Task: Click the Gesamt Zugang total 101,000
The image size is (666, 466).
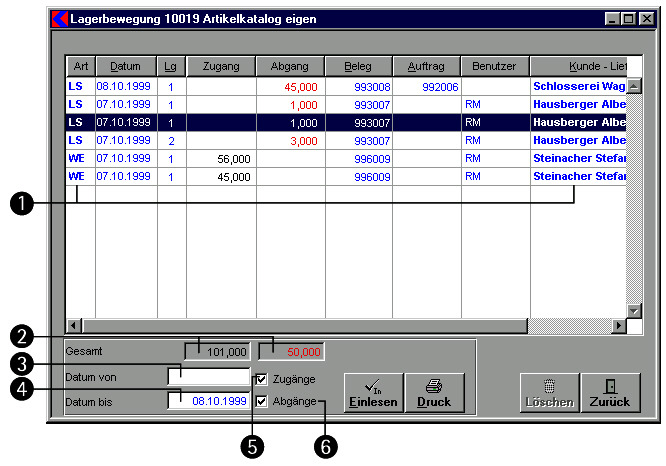Action: click(218, 352)
